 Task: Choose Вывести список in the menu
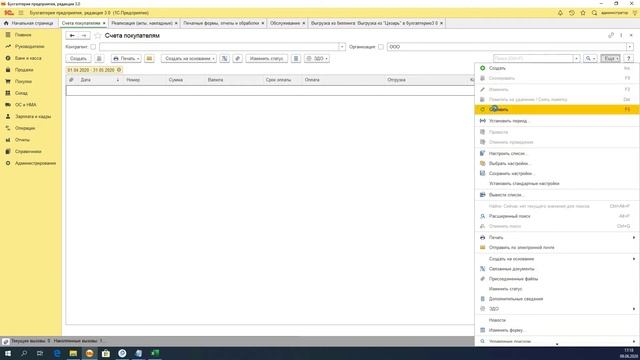557,195
